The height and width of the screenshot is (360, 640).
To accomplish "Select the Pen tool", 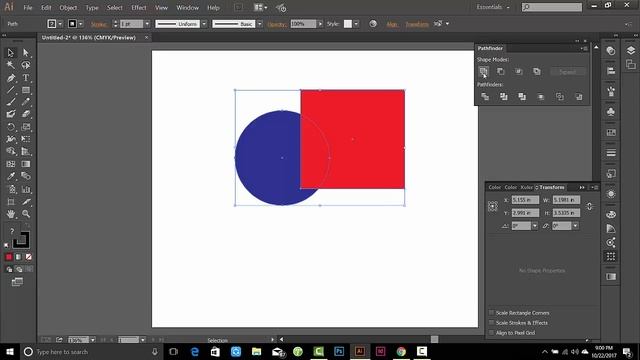I will pyautogui.click(x=11, y=78).
